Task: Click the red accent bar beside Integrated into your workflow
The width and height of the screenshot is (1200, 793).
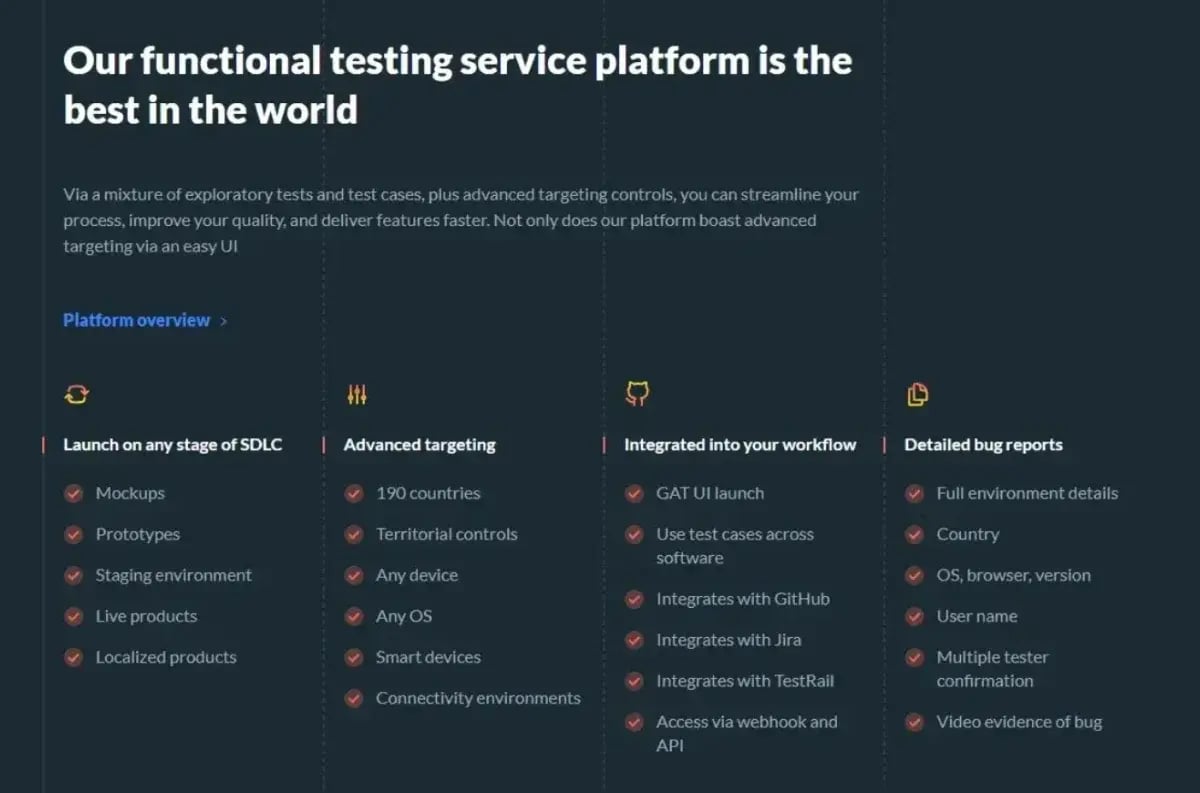Action: (x=605, y=445)
